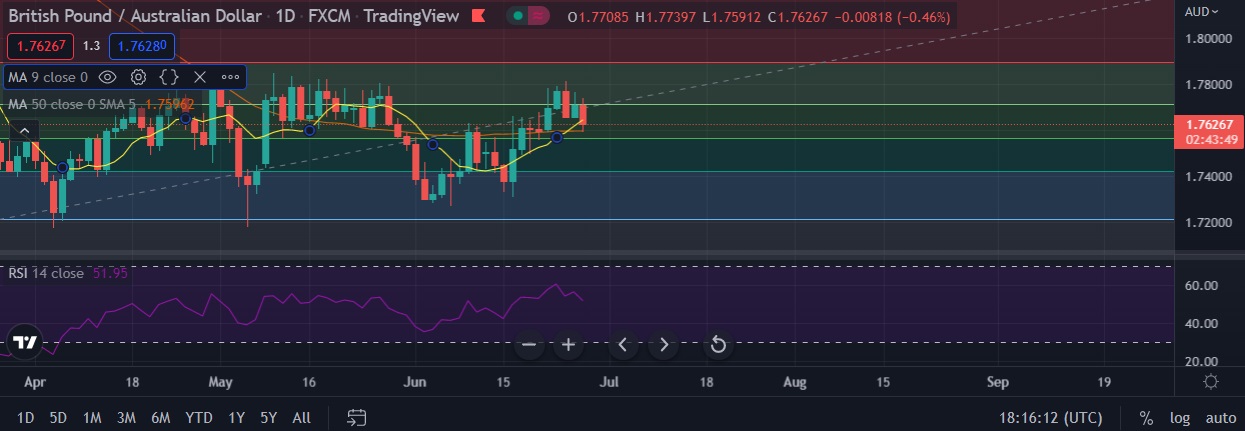
Task: Select the YTD time range
Action: coord(199,417)
